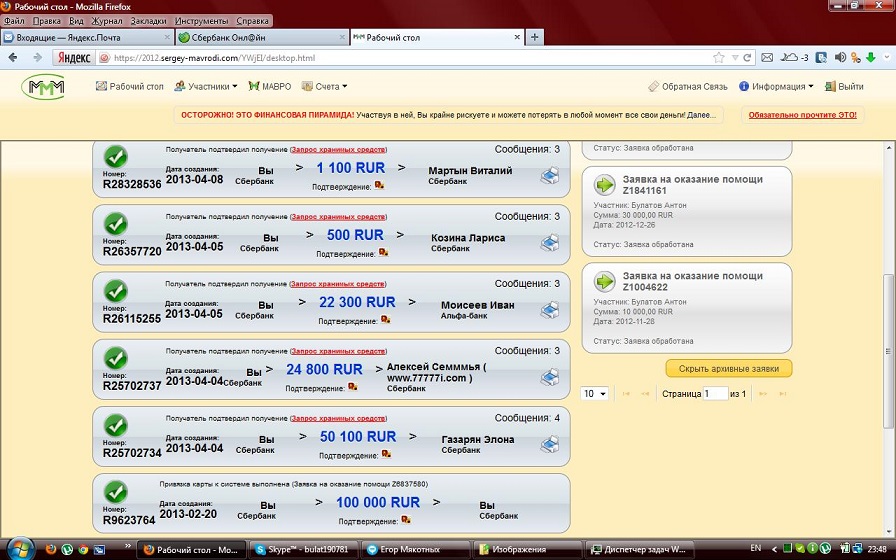View confirmation attachment for 50 100 RUR transfer

pos(386,454)
